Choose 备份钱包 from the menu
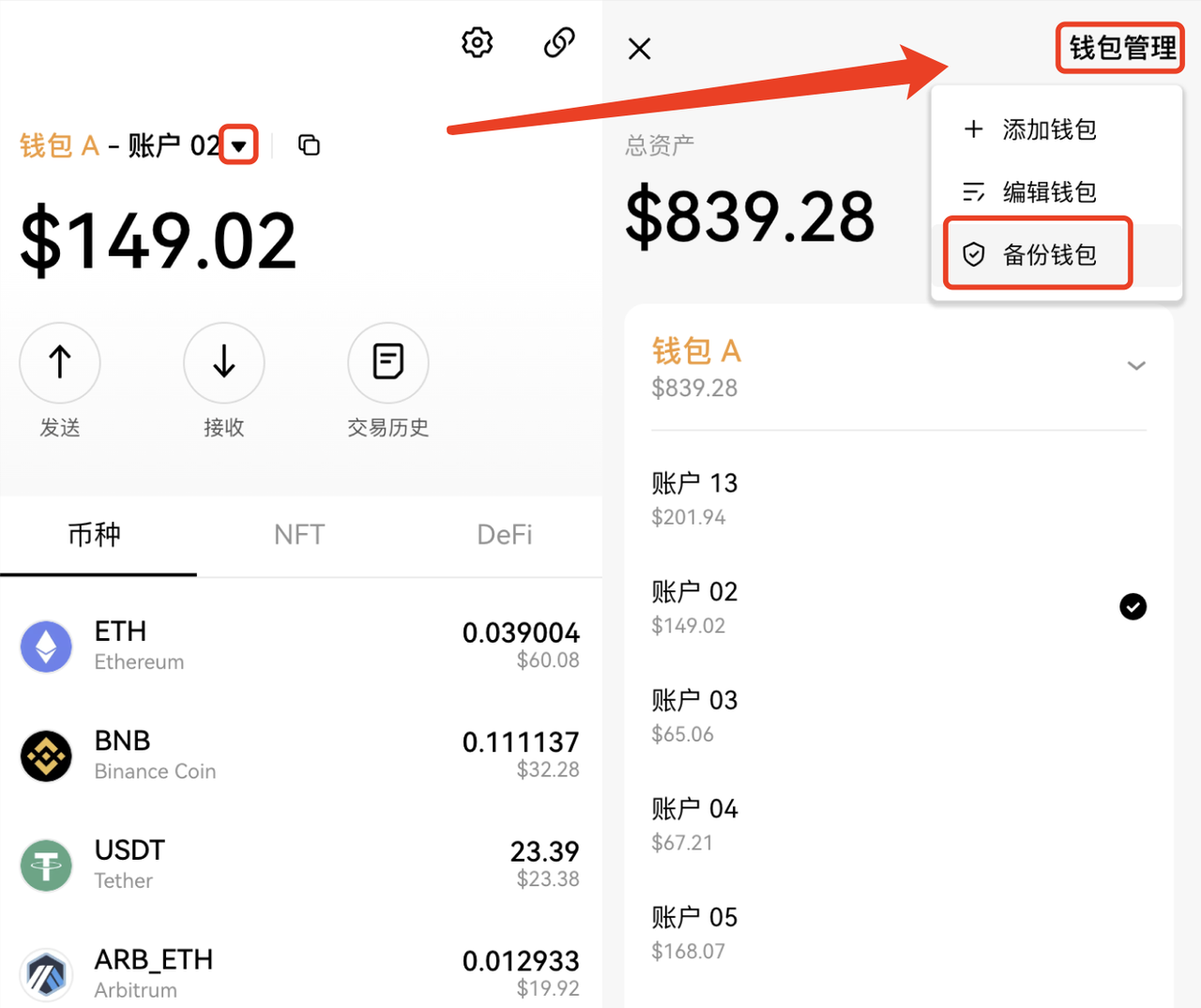 pos(1037,254)
